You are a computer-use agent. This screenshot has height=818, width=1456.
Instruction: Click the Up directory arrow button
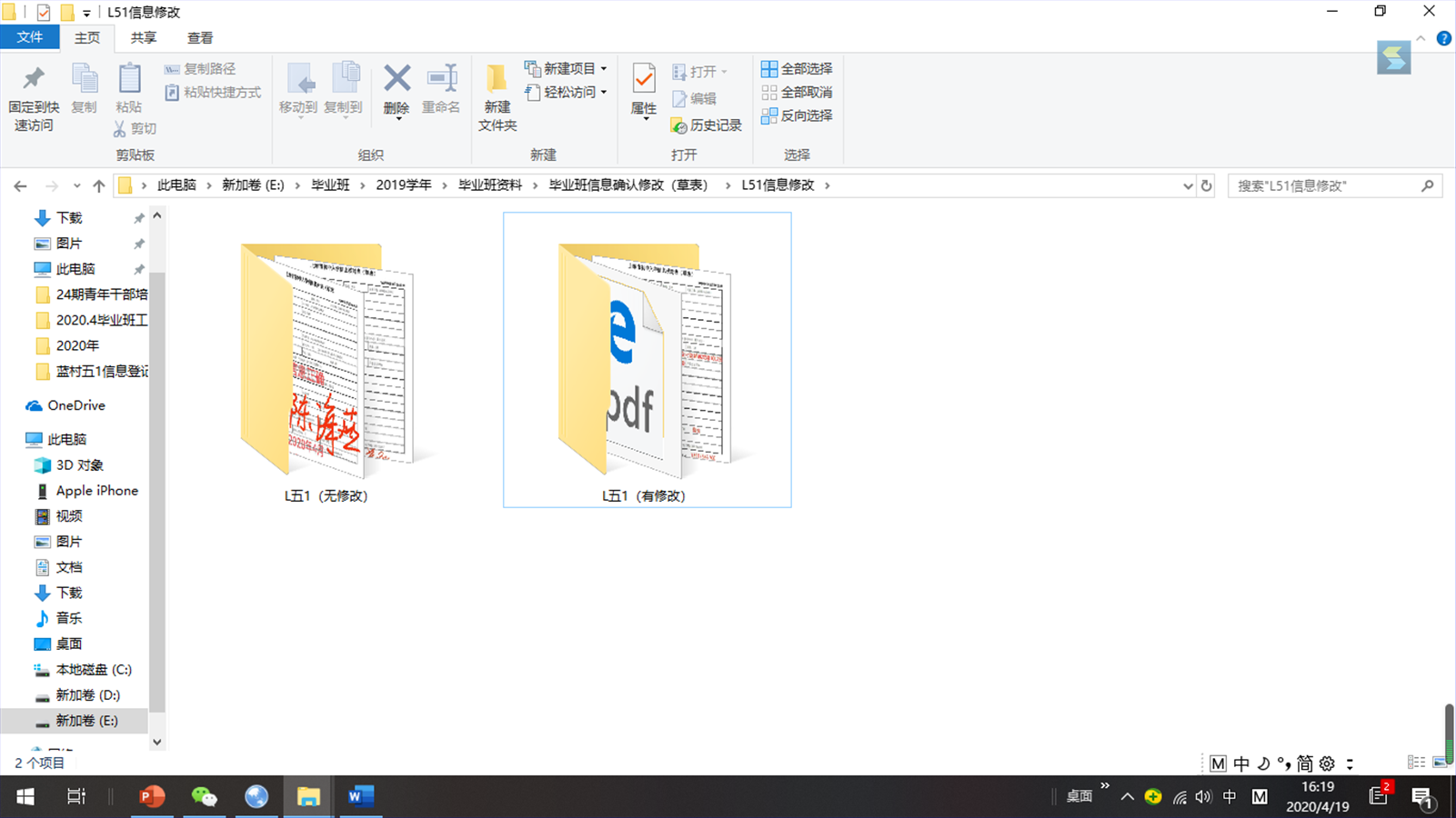pyautogui.click(x=98, y=185)
